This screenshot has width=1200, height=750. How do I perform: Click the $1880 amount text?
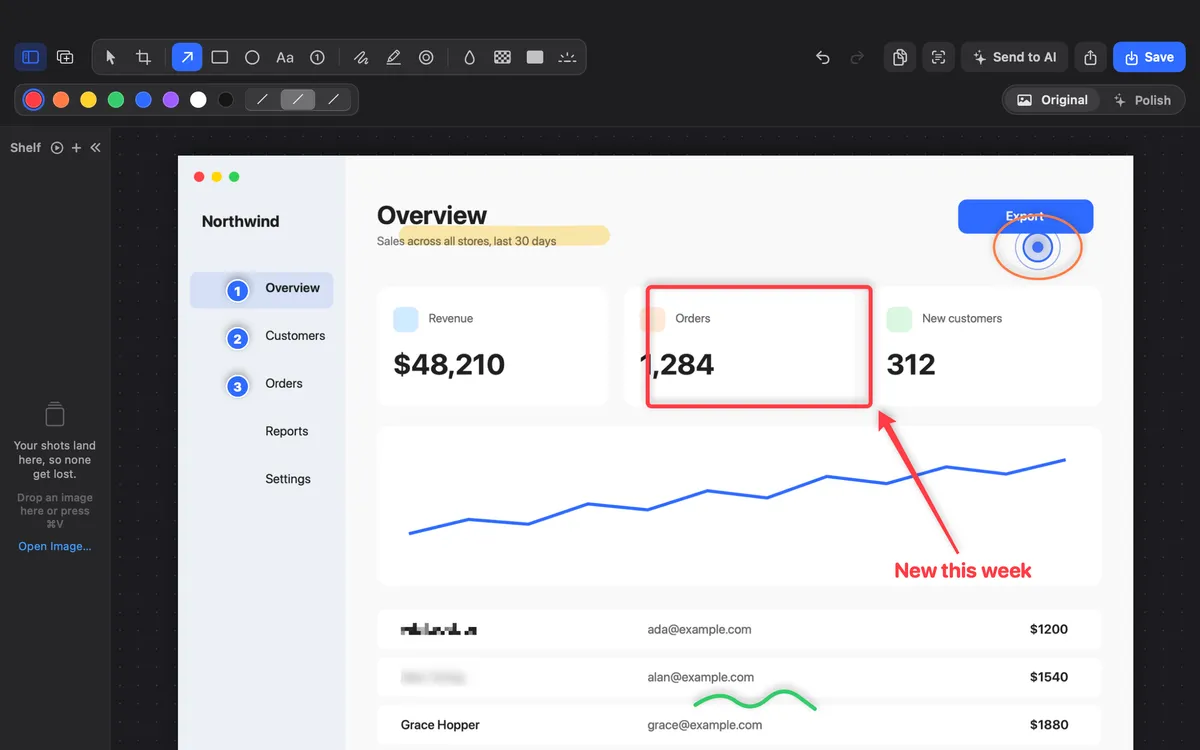1049,725
